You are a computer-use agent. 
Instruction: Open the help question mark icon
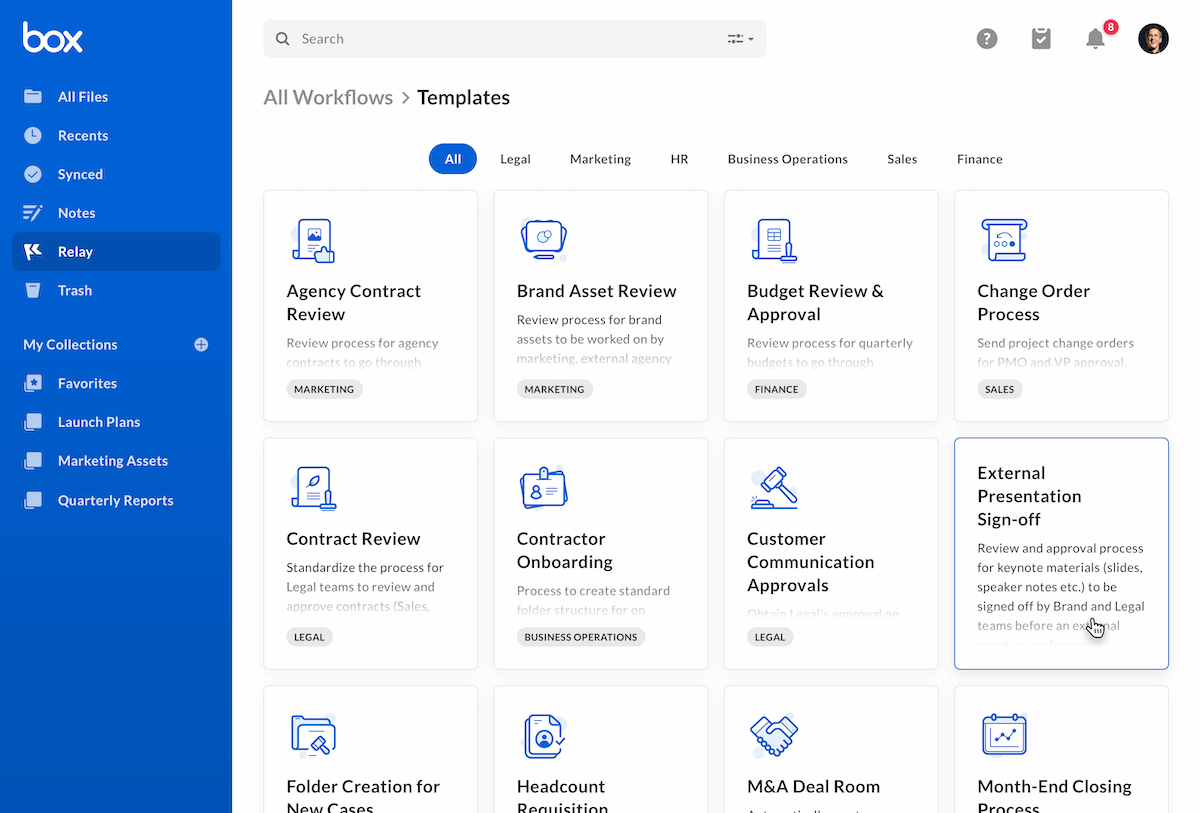tap(987, 38)
